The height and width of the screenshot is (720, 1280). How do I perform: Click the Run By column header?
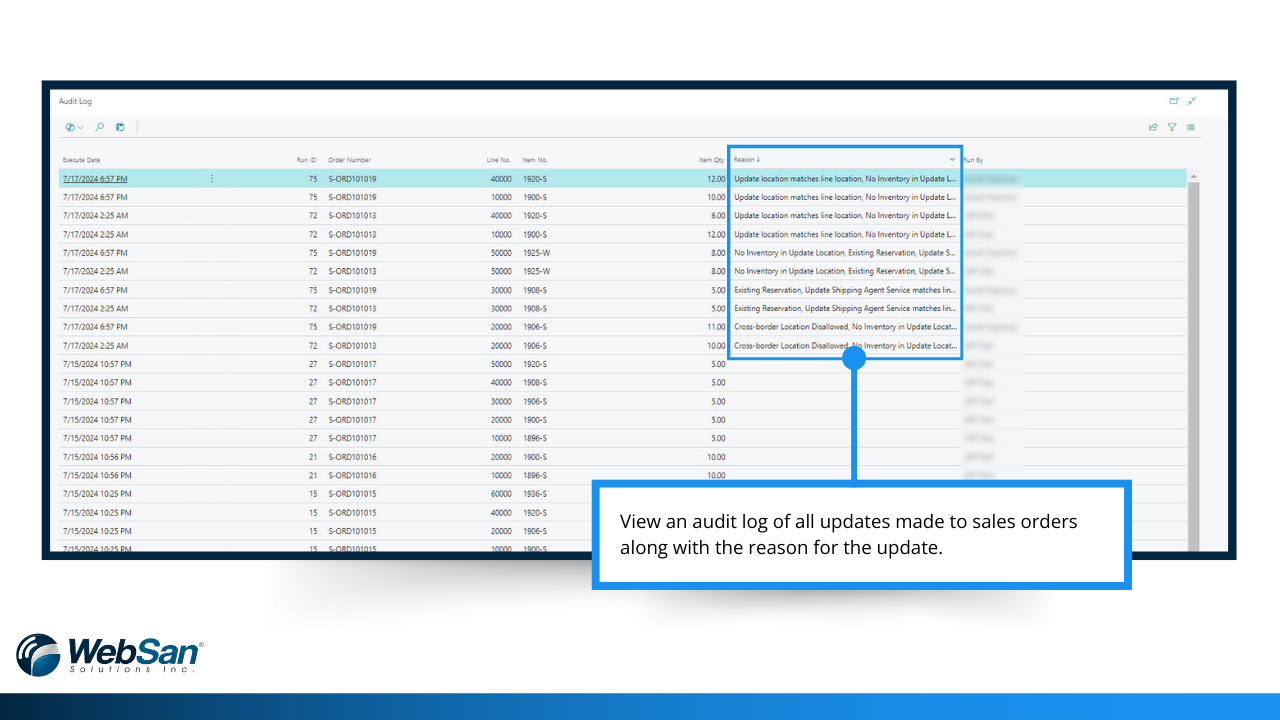973,160
